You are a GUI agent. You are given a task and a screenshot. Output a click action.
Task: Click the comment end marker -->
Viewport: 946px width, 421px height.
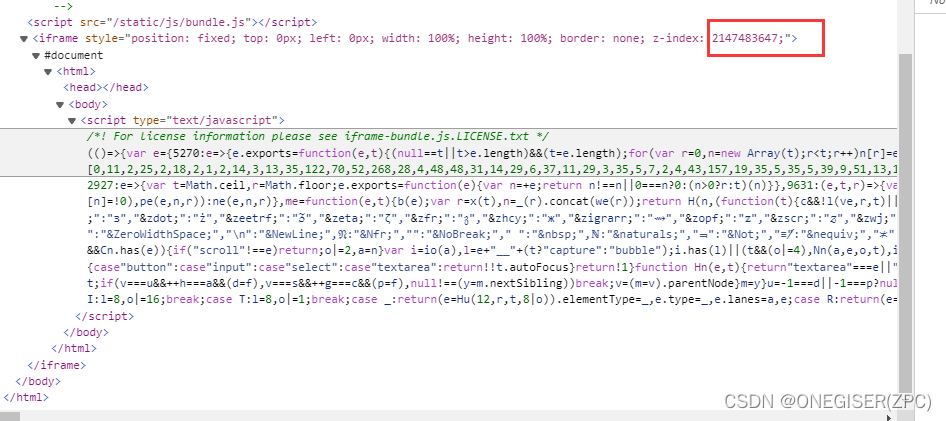coord(63,6)
